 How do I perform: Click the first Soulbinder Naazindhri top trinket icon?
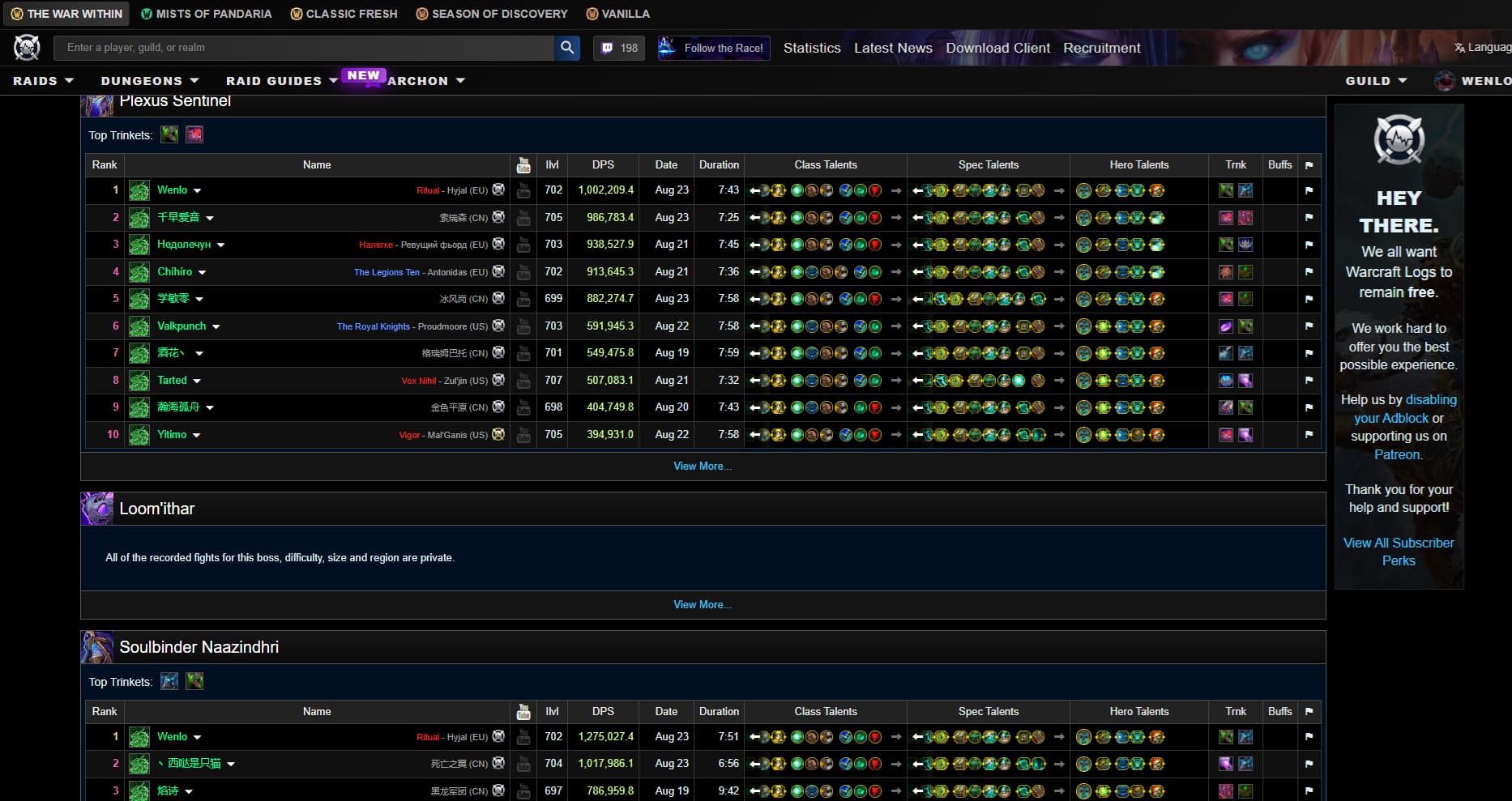coord(169,681)
